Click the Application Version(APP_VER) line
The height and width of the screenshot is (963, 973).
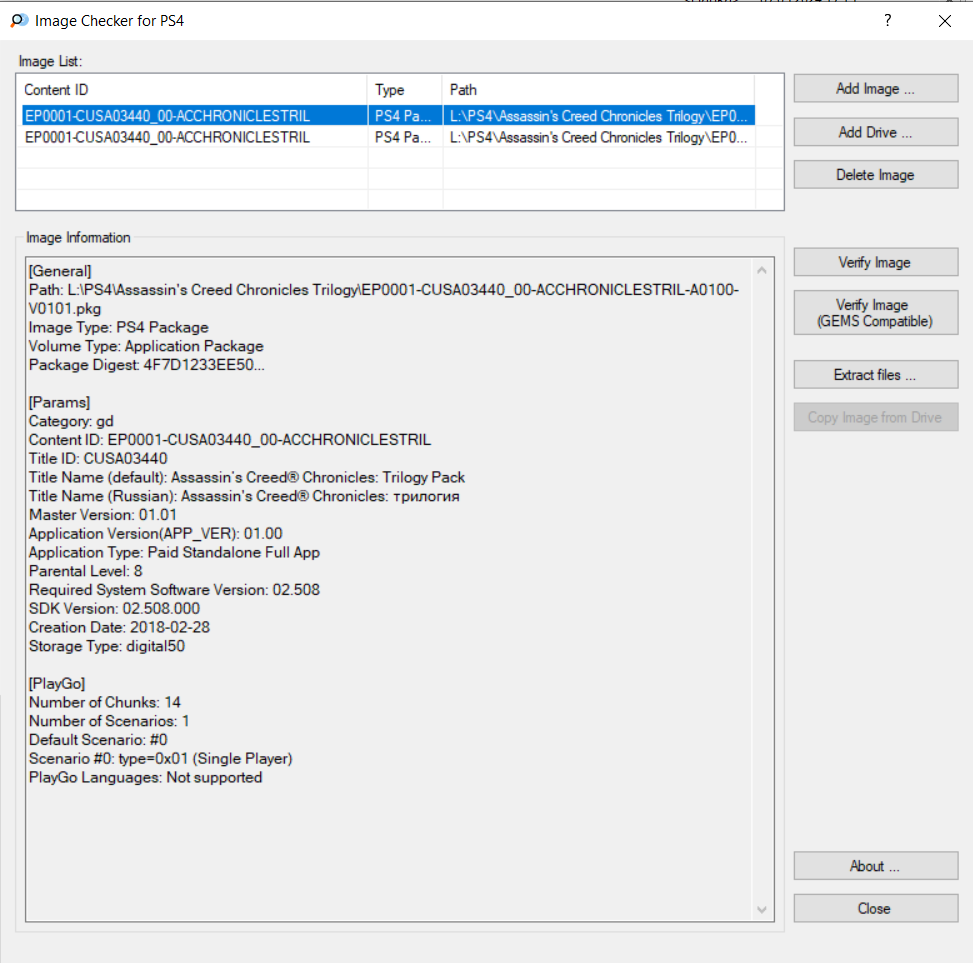pyautogui.click(x=156, y=534)
